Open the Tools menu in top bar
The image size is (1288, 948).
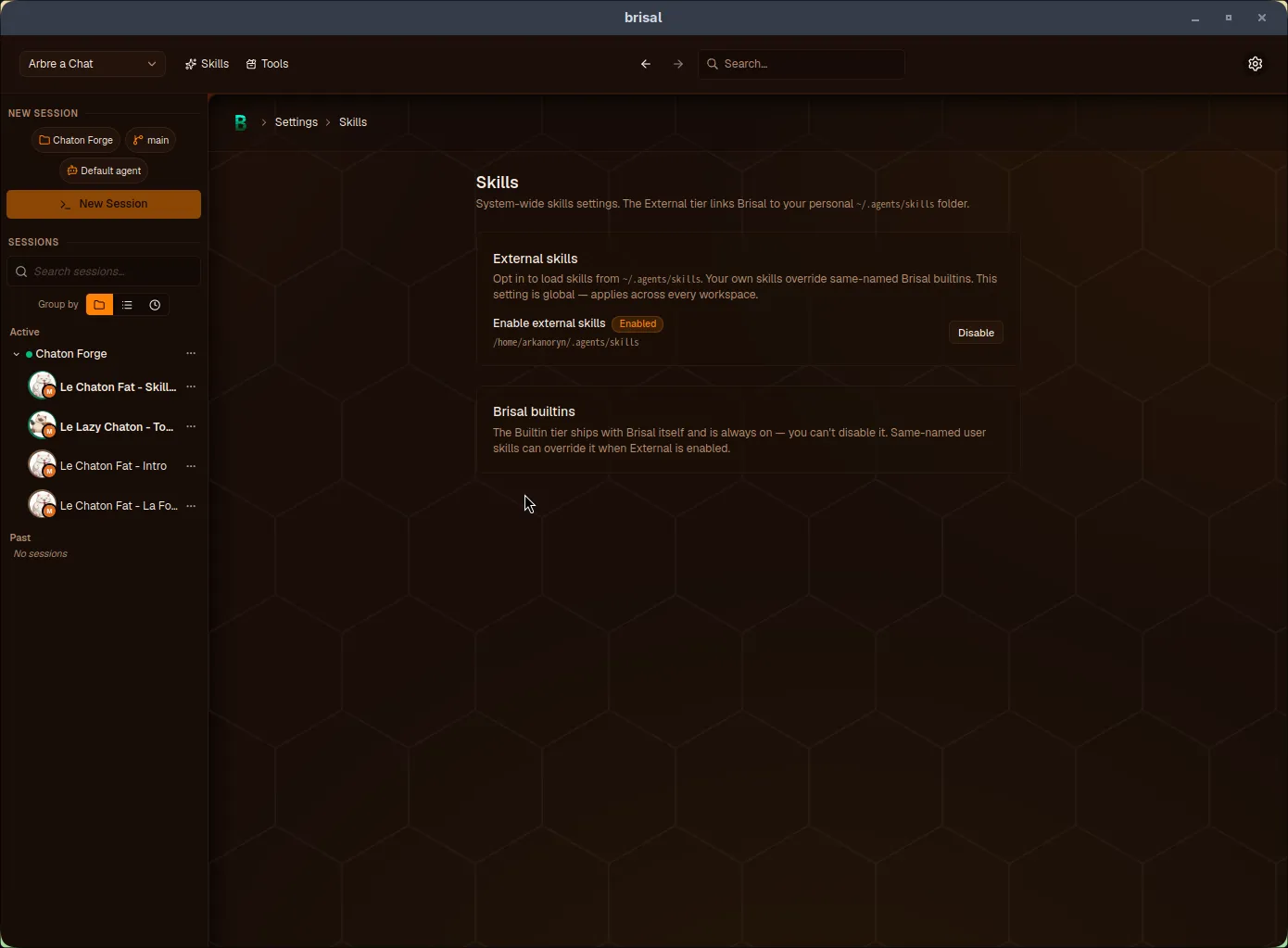(267, 64)
